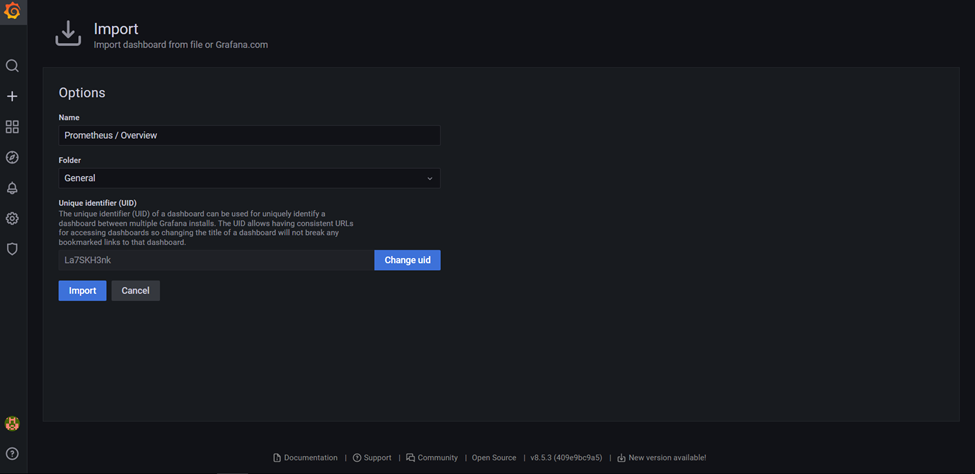Click the Name field with Prometheus / Overview
The width and height of the screenshot is (975, 474).
point(249,136)
